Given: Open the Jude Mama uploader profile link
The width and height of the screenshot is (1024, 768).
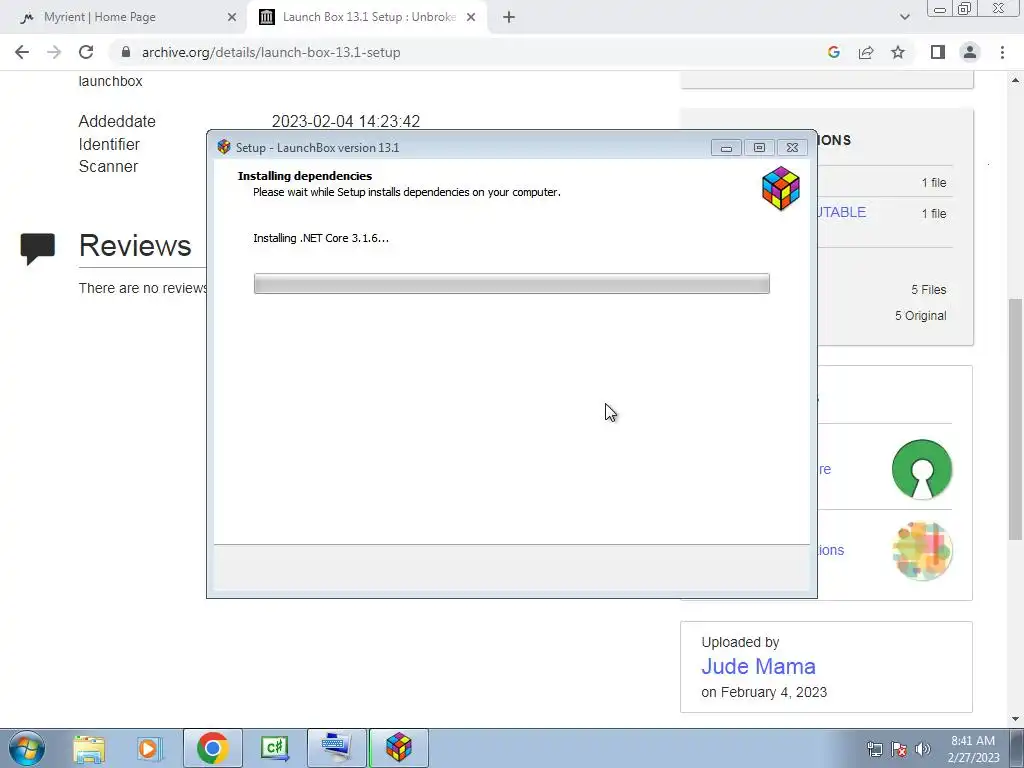Looking at the screenshot, I should [x=758, y=666].
